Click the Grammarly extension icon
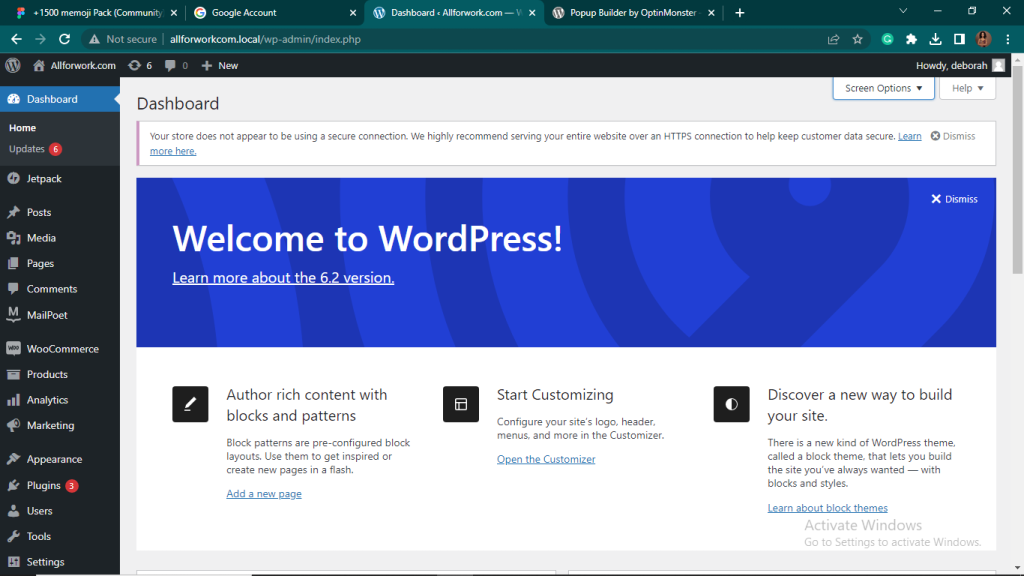This screenshot has height=576, width=1024. (x=887, y=39)
